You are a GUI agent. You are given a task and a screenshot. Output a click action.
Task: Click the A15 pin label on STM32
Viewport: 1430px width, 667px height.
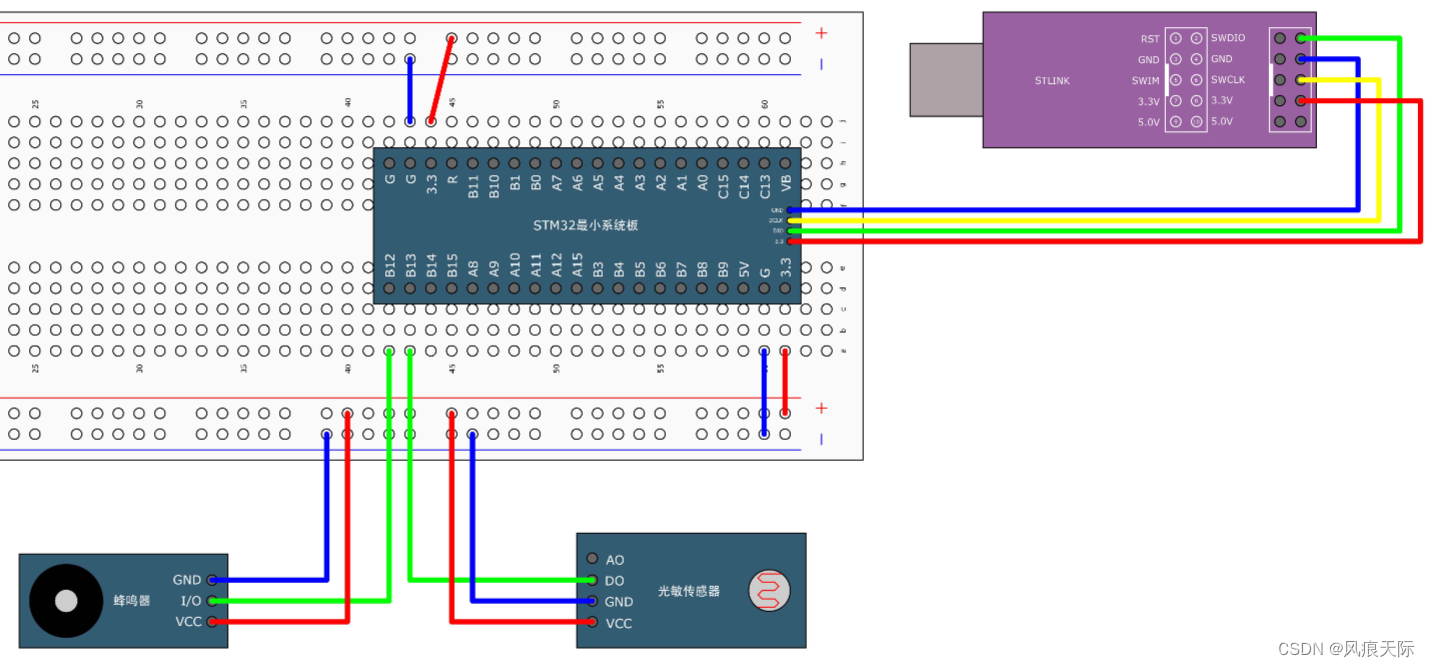click(577, 265)
